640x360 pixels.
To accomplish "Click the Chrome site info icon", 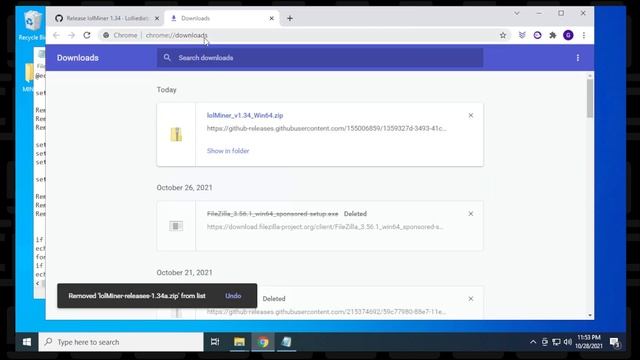I will (x=106, y=36).
